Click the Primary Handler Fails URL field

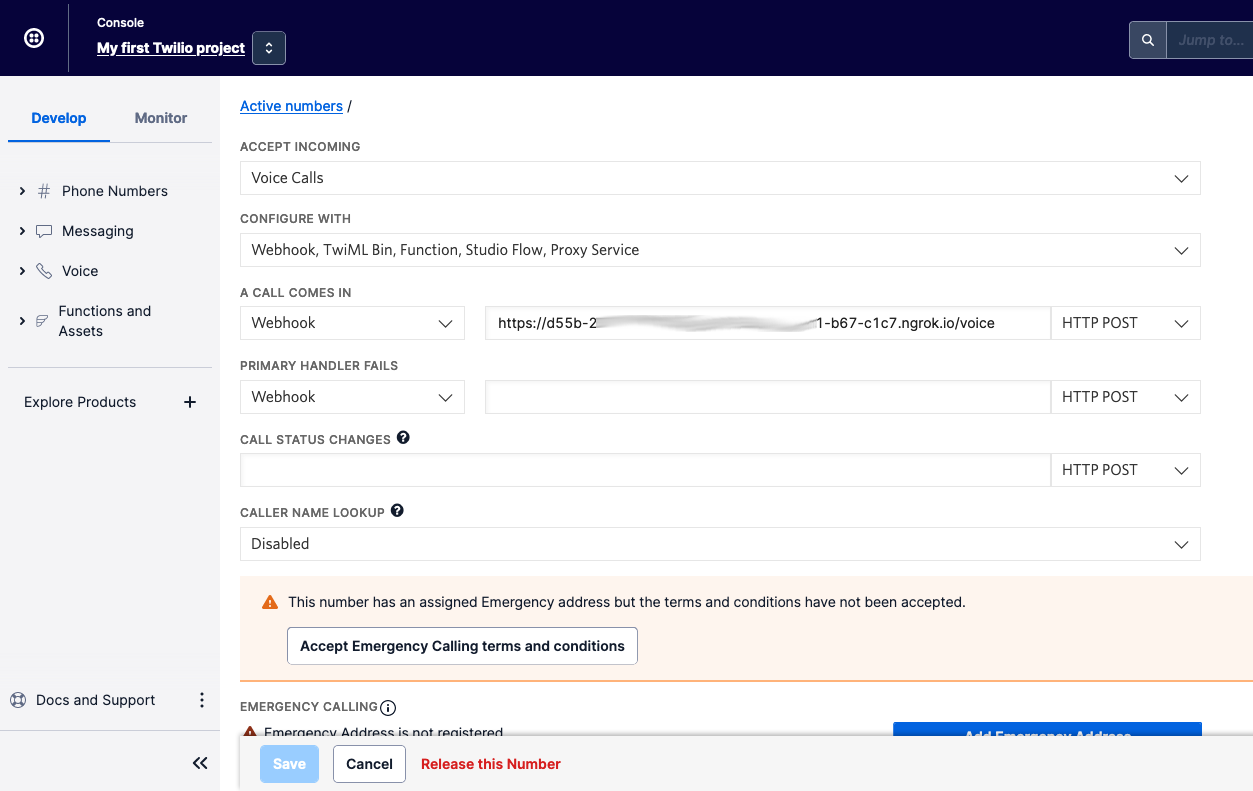point(768,397)
